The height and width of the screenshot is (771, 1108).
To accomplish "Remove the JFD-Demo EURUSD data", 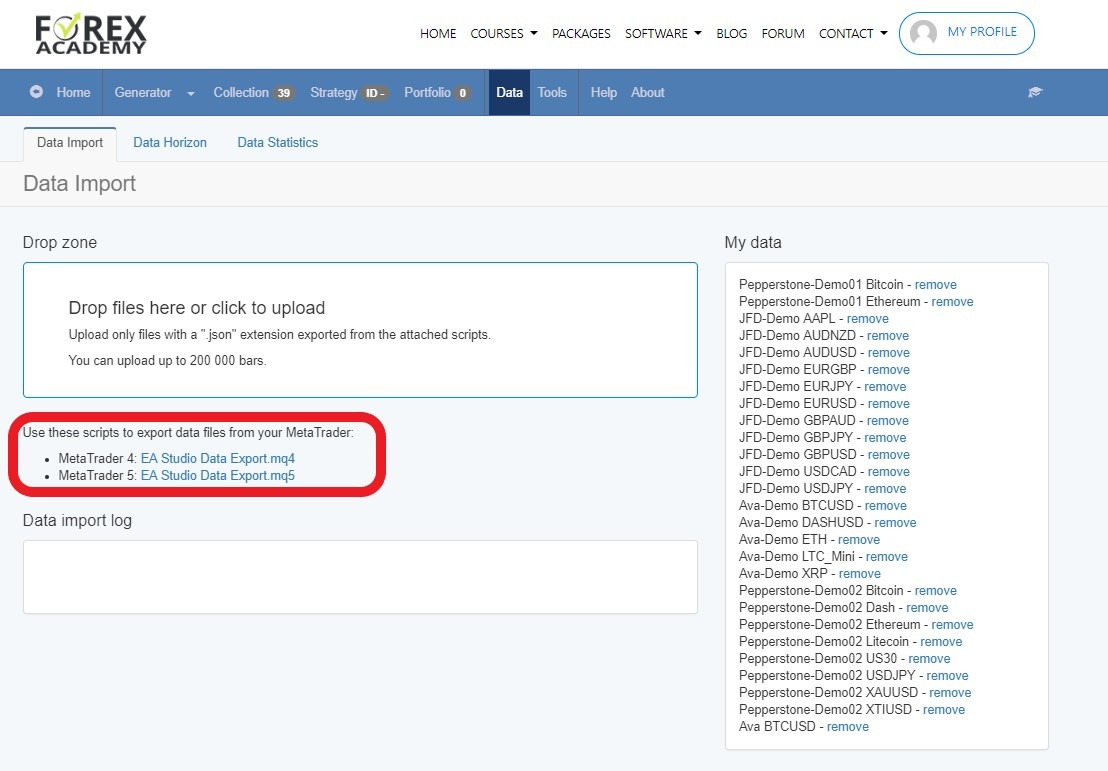I will [x=888, y=403].
